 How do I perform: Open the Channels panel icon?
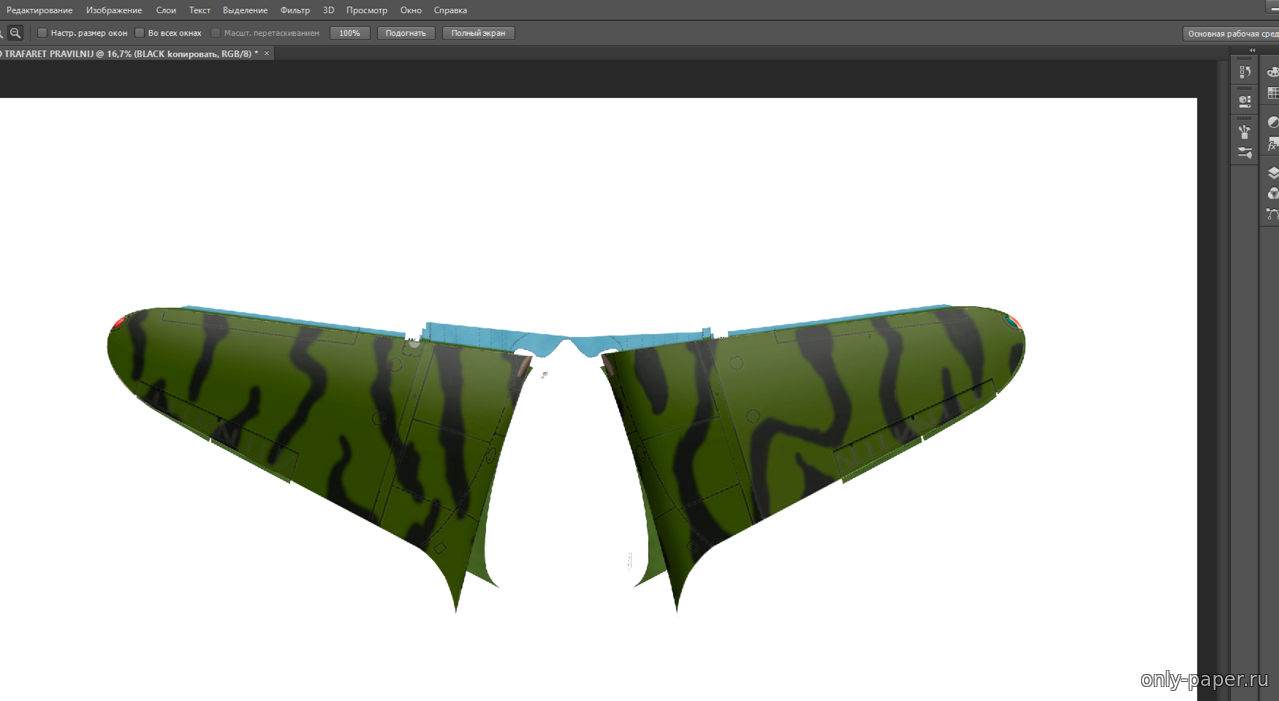(1273, 193)
